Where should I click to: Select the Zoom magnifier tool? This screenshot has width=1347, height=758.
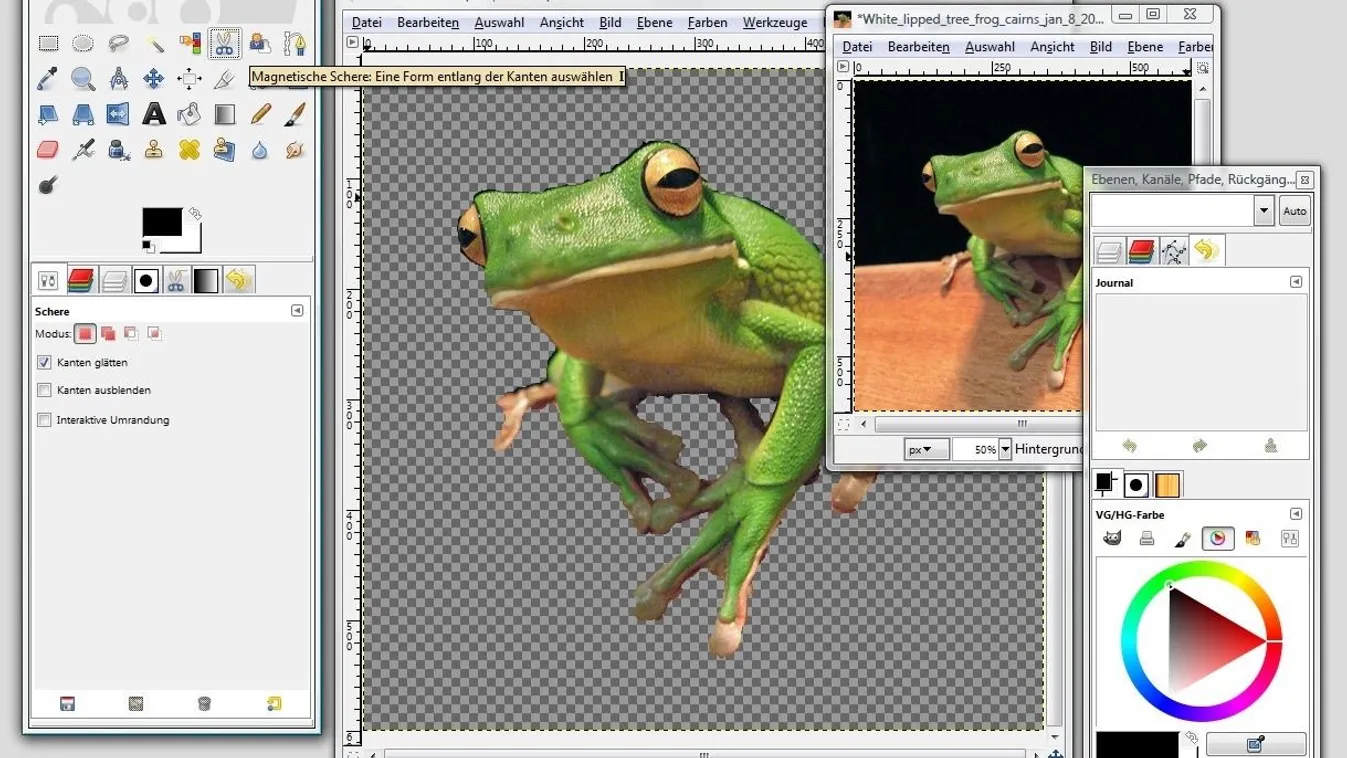[83, 79]
